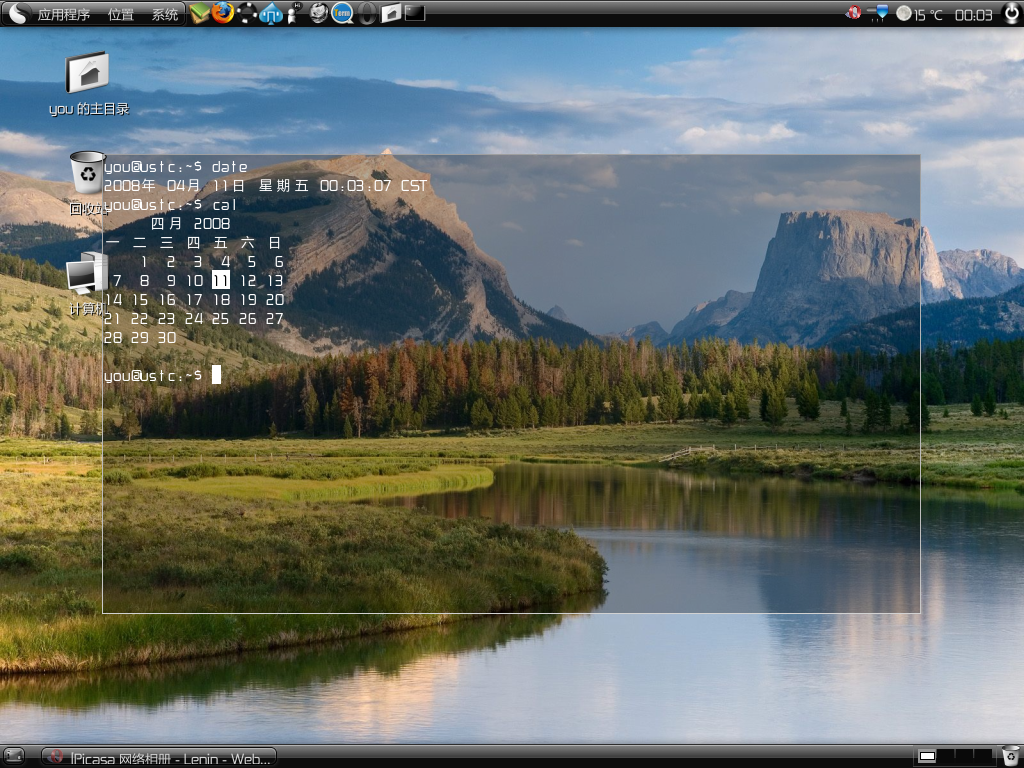
Task: Switch to the Picasa 网络相册 taskbar window
Action: 159,758
